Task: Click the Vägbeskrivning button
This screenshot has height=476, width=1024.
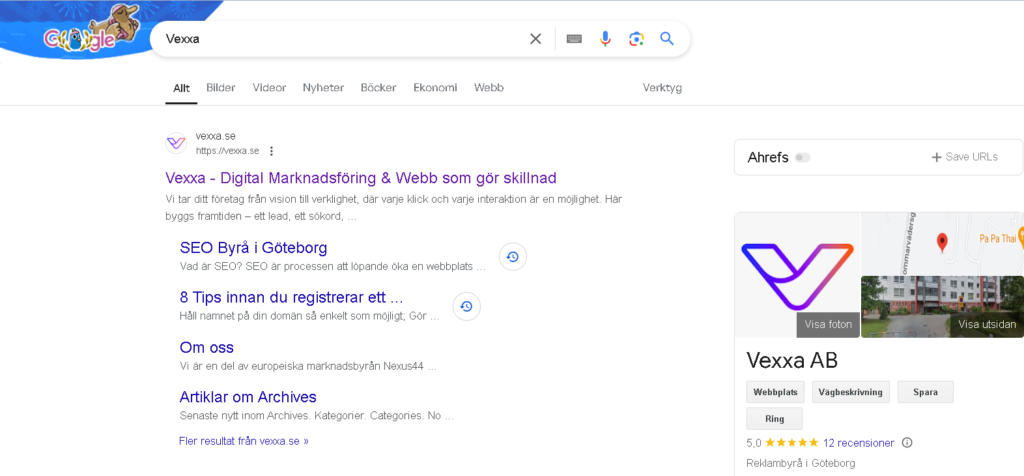Action: (851, 392)
